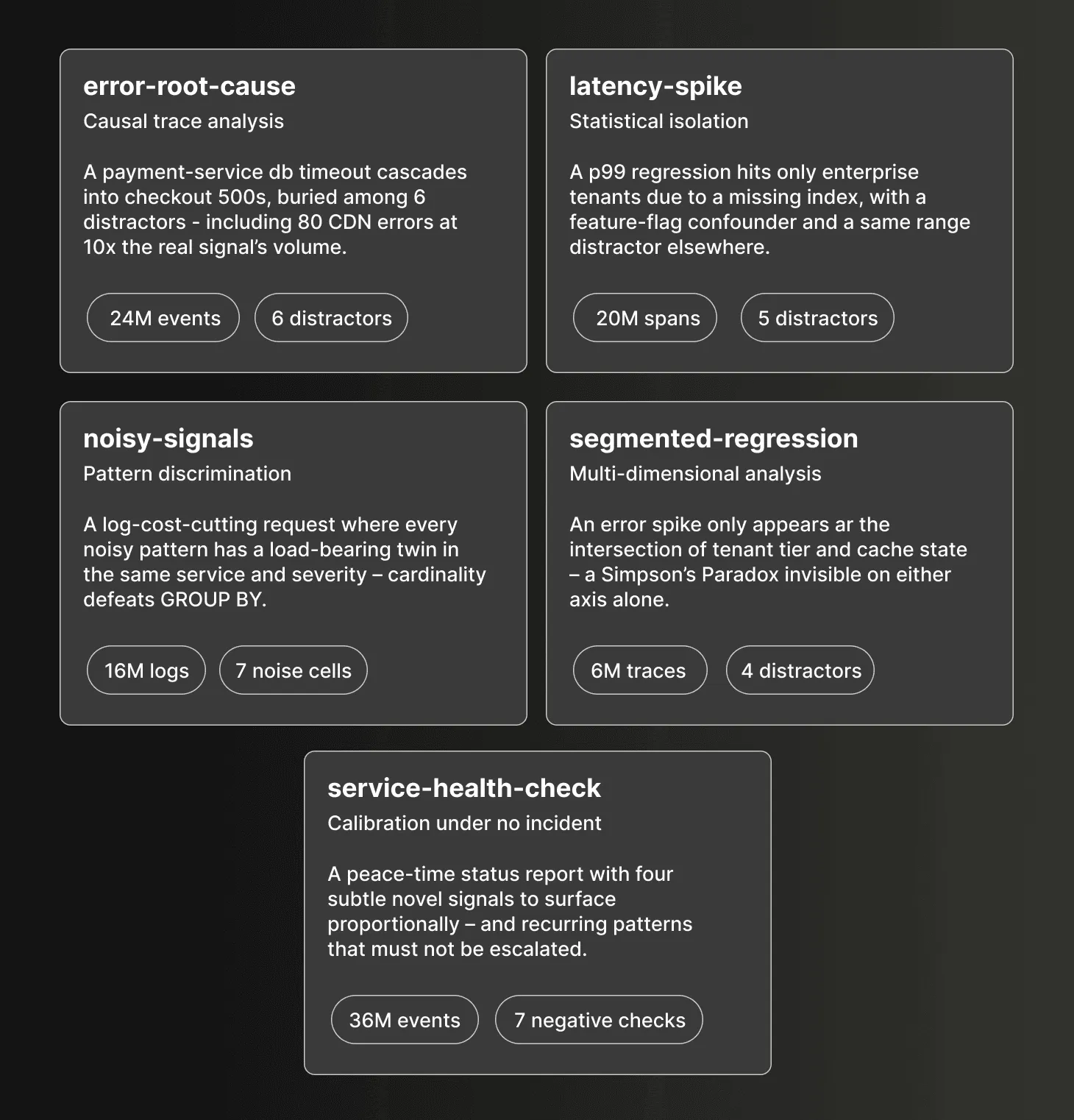Image resolution: width=1074 pixels, height=1120 pixels.
Task: Open the segmented-regression heading
Action: [714, 439]
